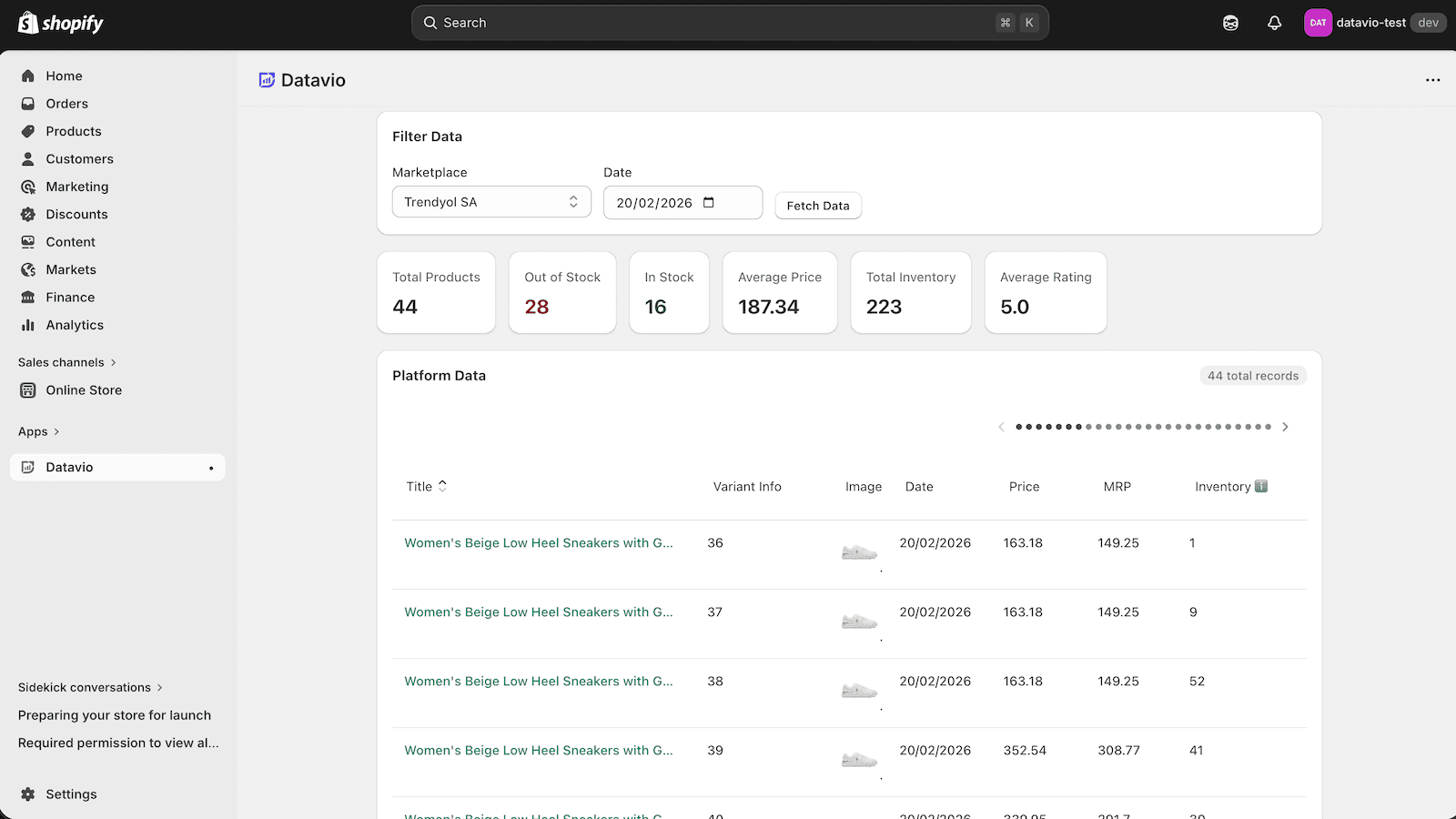Open the dataviо-test account avatar

tap(1318, 23)
